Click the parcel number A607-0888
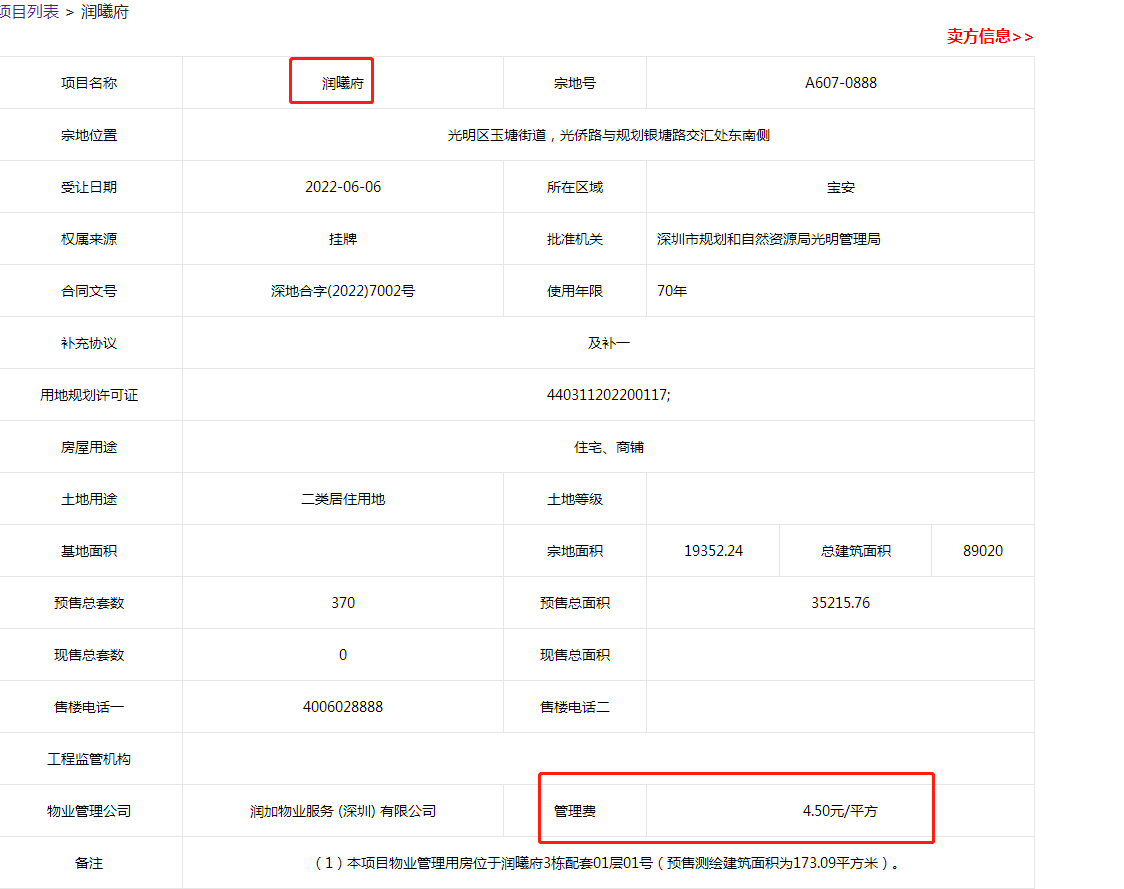The width and height of the screenshot is (1124, 889). click(840, 83)
